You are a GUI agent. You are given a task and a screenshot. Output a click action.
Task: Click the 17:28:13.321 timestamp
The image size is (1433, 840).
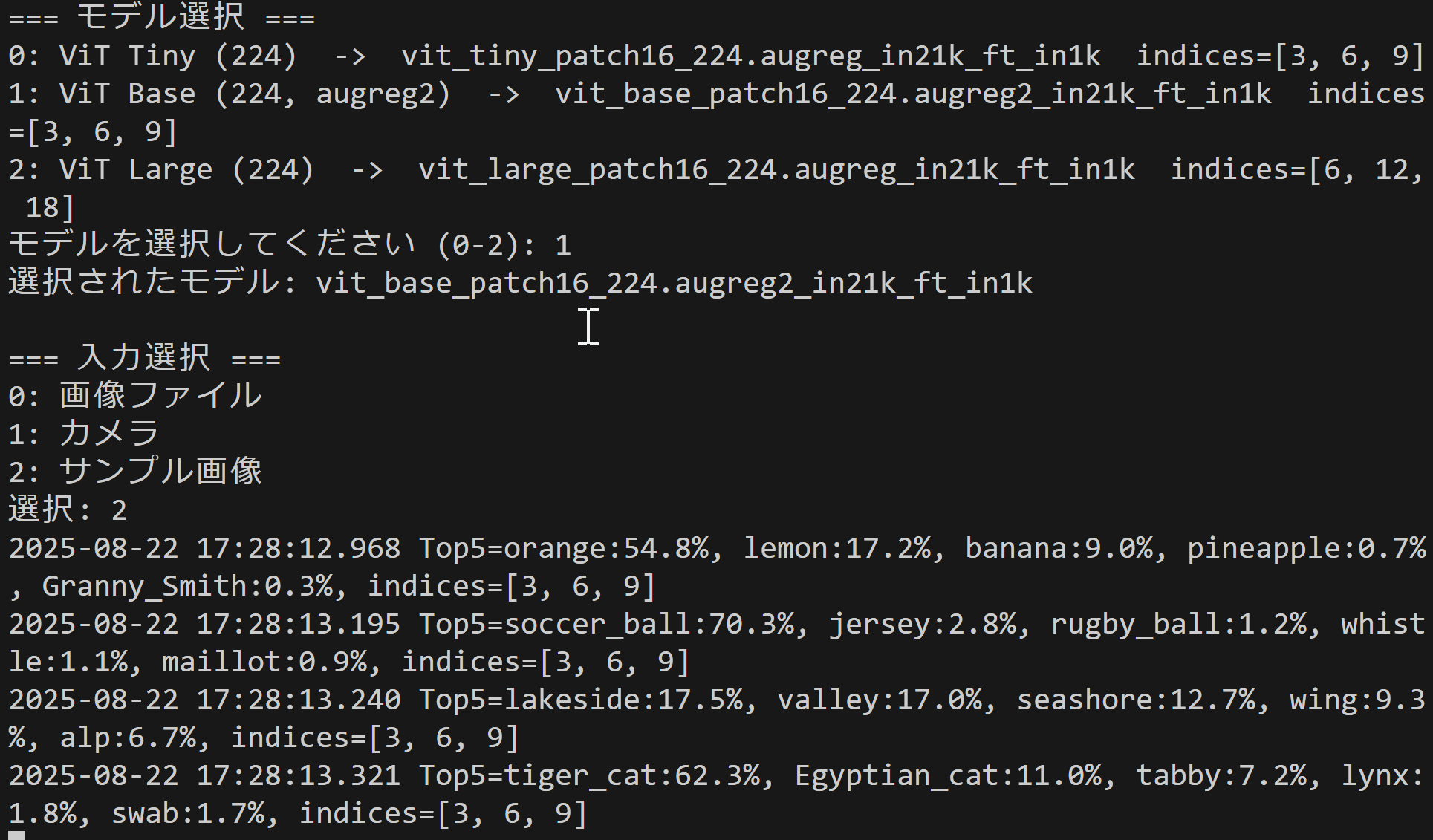(x=299, y=775)
